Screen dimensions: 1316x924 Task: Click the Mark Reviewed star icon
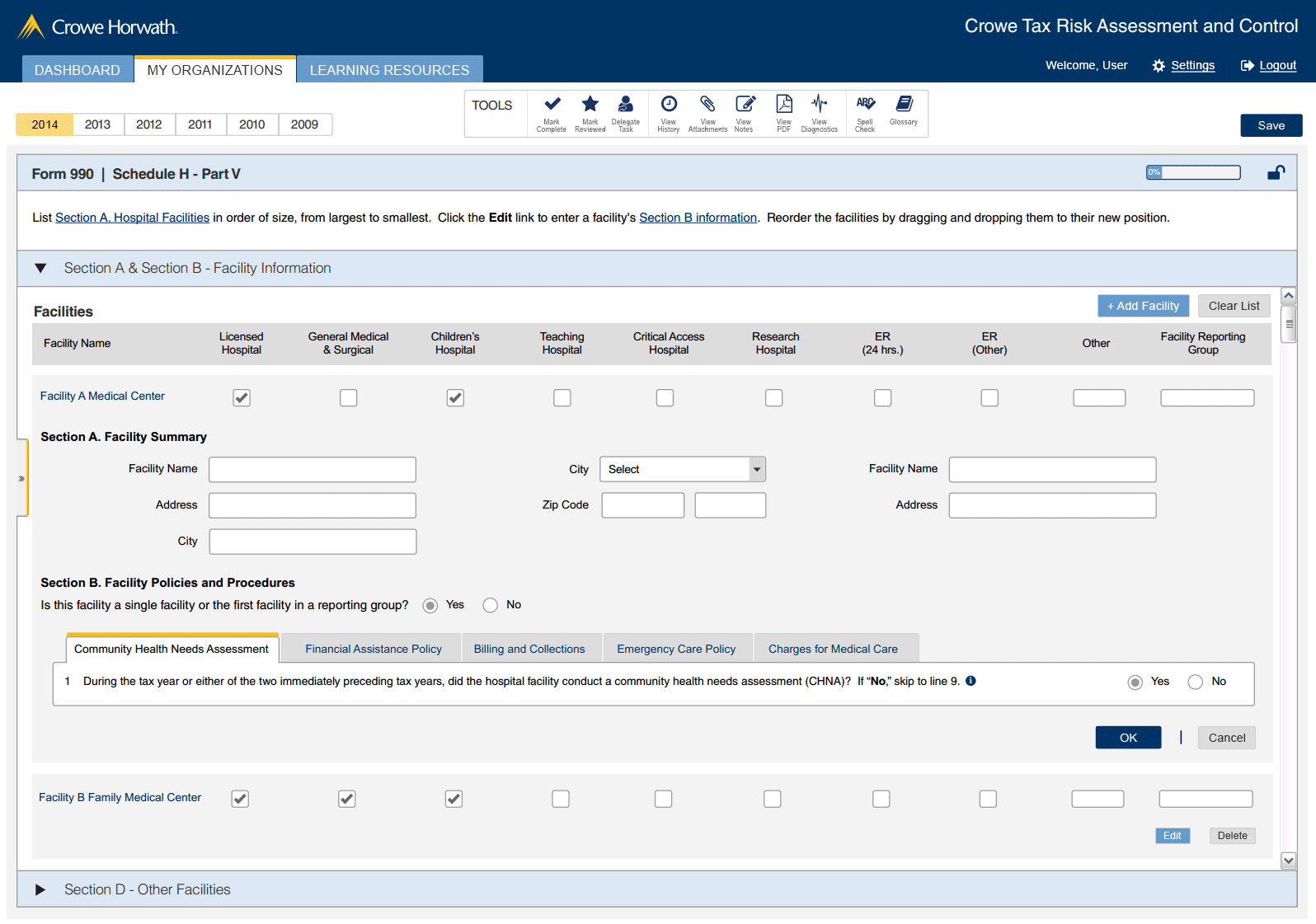point(590,105)
